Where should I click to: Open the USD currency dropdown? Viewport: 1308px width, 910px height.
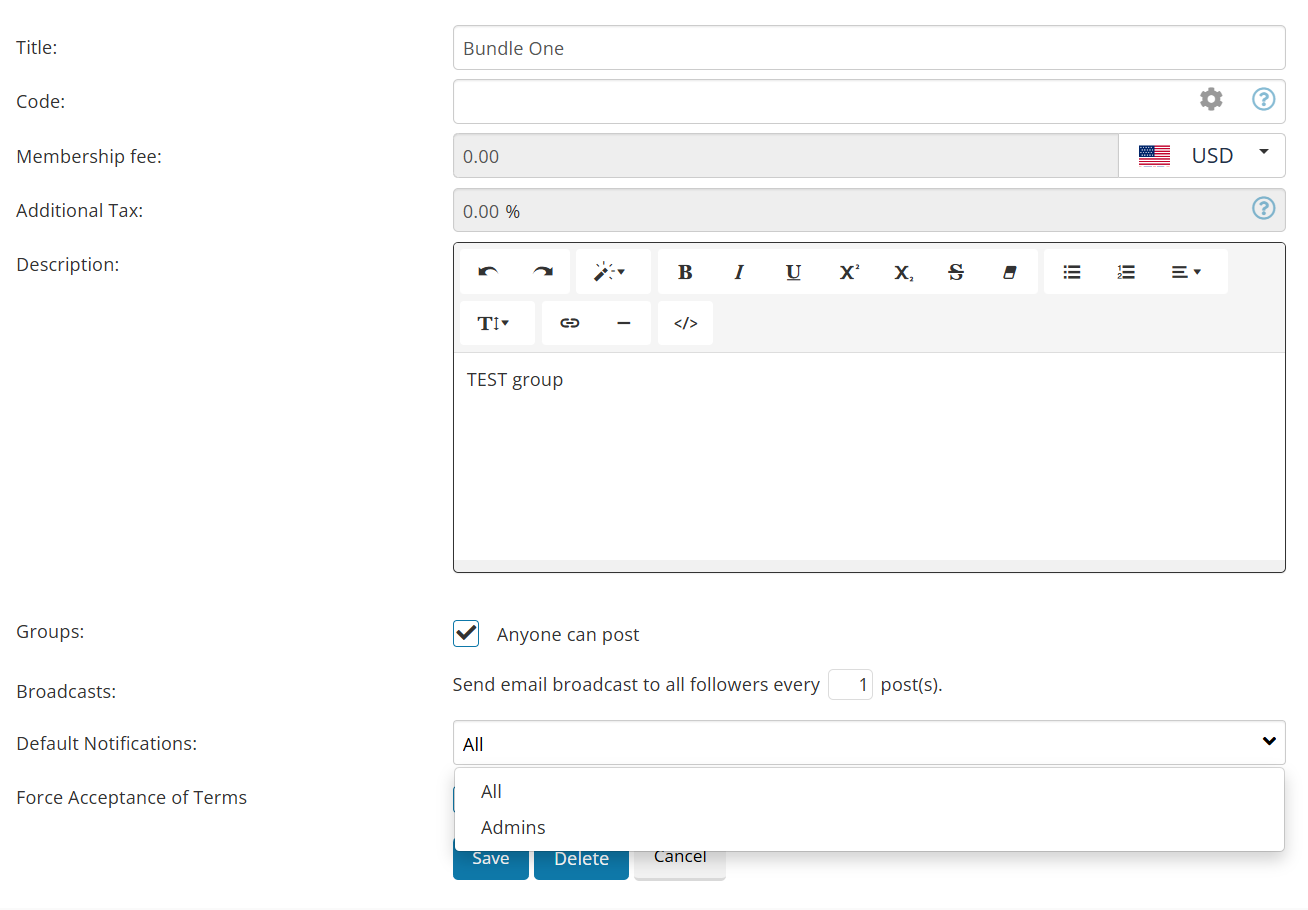tap(1201, 155)
